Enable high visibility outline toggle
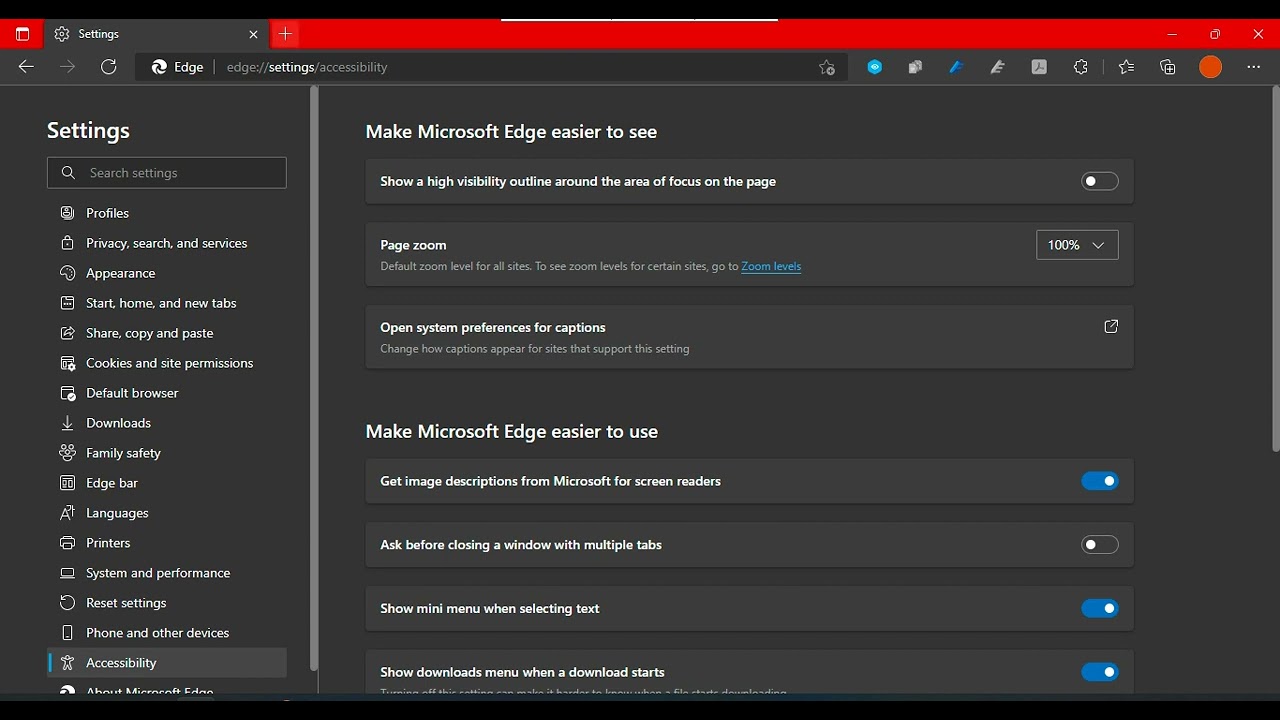The height and width of the screenshot is (720, 1280). (1100, 181)
